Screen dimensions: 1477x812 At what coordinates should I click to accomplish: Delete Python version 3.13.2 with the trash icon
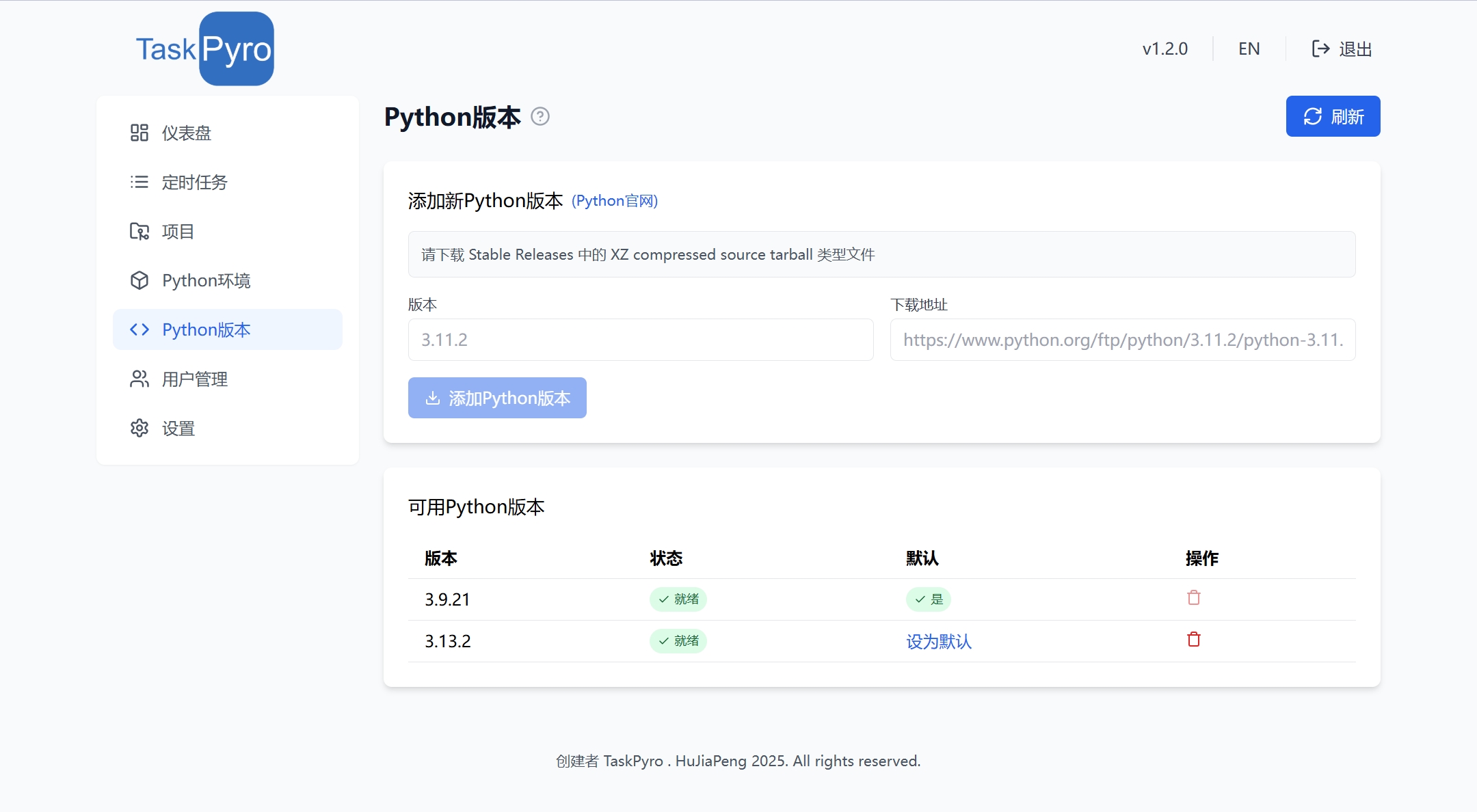pos(1194,640)
